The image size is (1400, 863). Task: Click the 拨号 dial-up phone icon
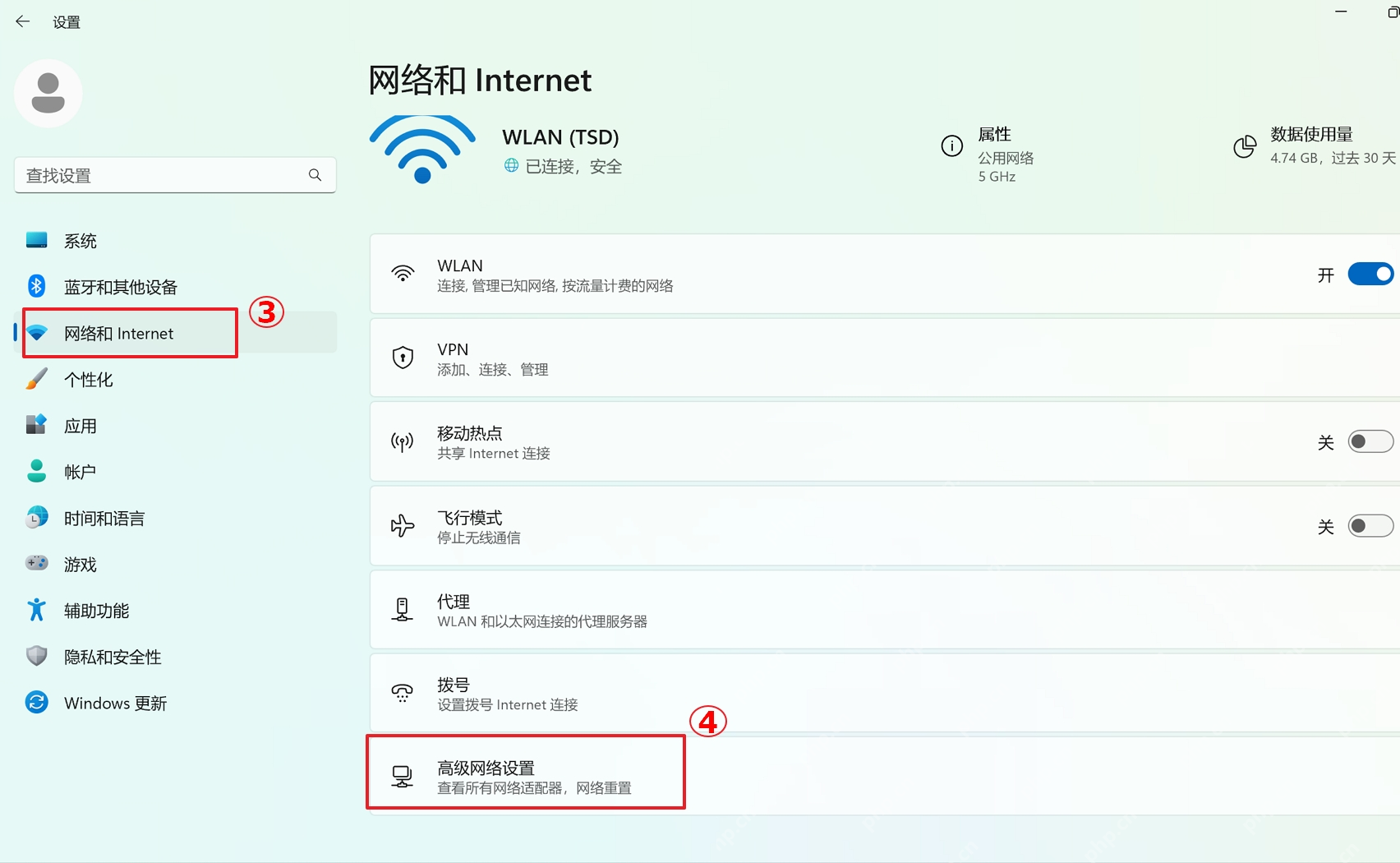(x=402, y=693)
